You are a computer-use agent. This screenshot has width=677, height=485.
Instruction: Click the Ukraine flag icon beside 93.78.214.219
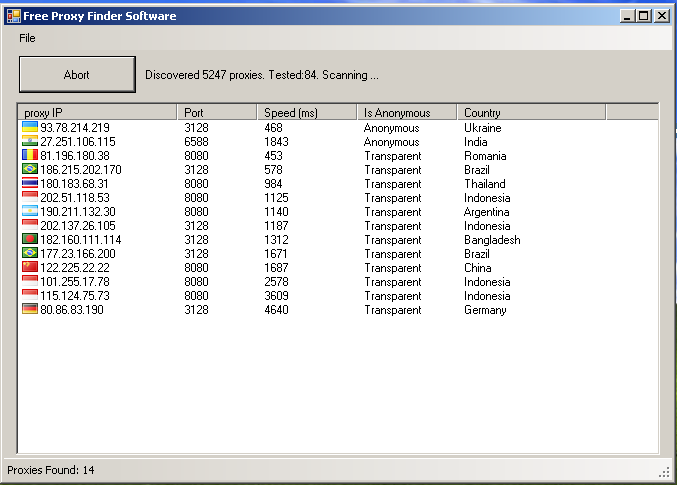tap(30, 128)
